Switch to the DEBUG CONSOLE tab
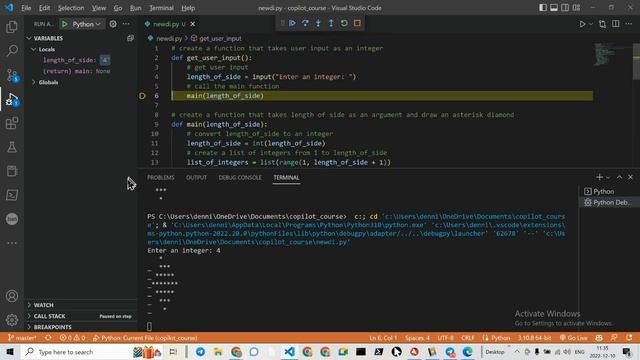640x360 pixels. click(240, 178)
